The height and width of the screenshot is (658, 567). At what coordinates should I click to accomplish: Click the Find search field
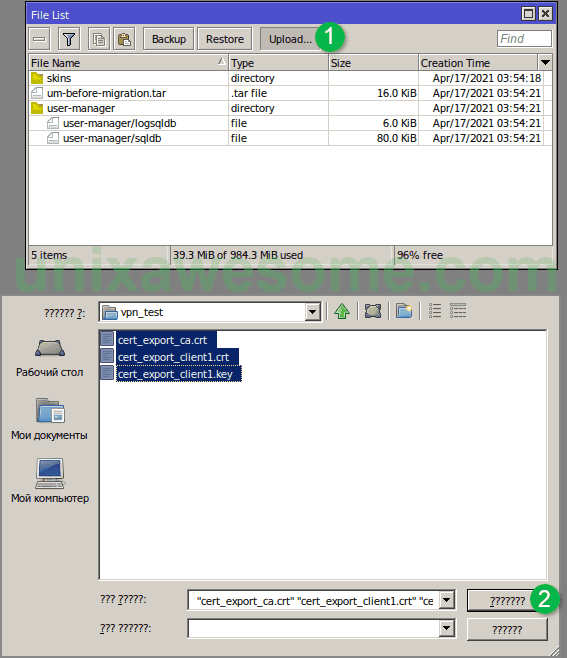pyautogui.click(x=524, y=39)
